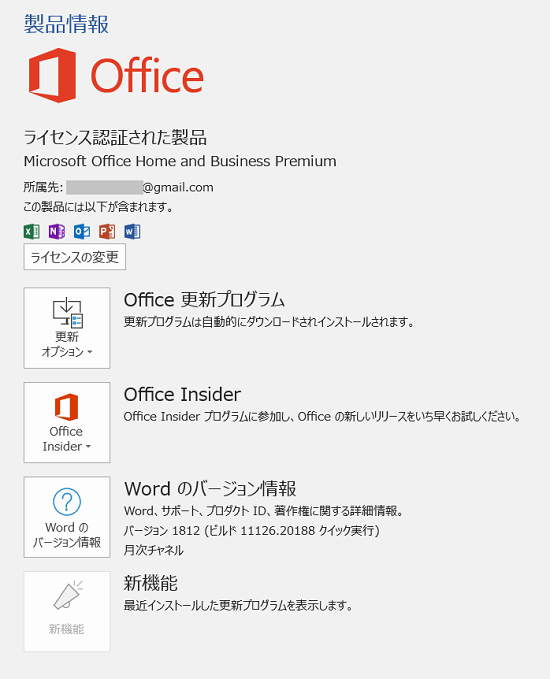Click Microsoft Office Home and Business Premium text
Viewport: 550px width, 679px height.
[180, 161]
